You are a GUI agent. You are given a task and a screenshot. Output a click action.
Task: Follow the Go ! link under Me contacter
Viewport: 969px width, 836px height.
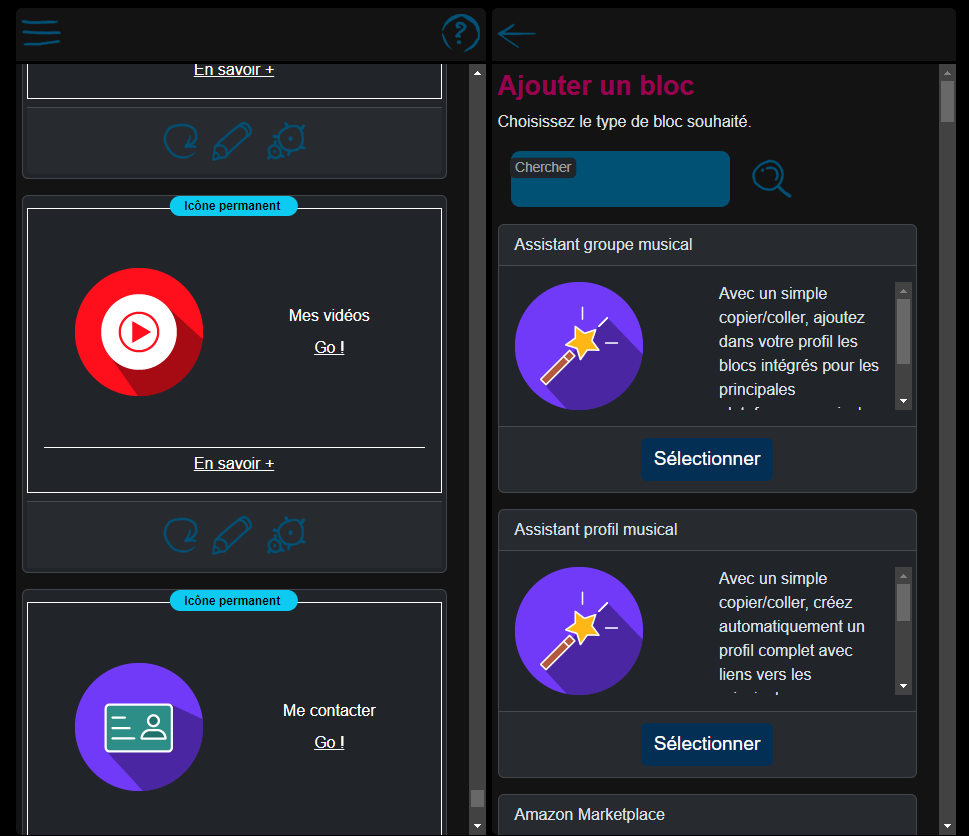tap(329, 743)
